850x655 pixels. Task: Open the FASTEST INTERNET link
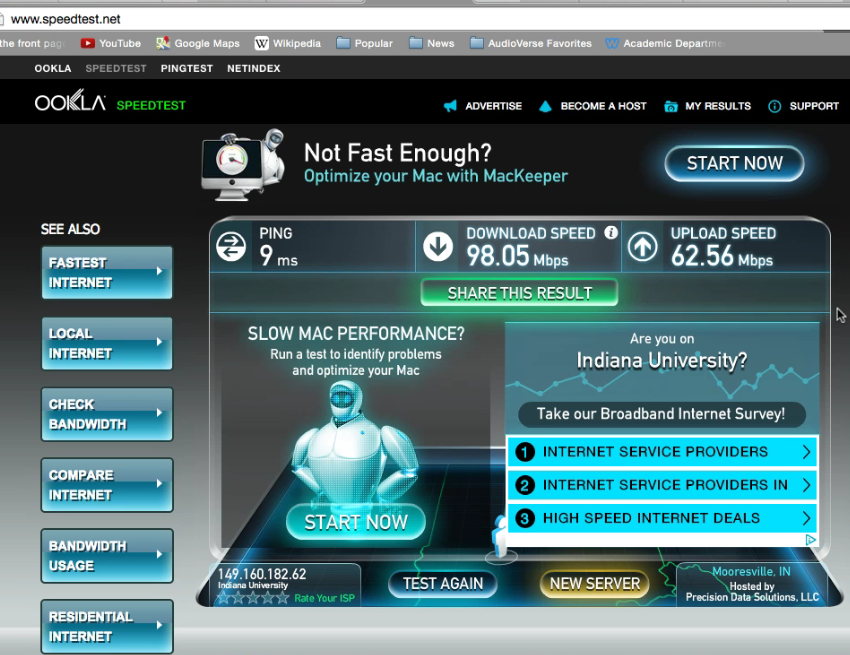coord(107,273)
